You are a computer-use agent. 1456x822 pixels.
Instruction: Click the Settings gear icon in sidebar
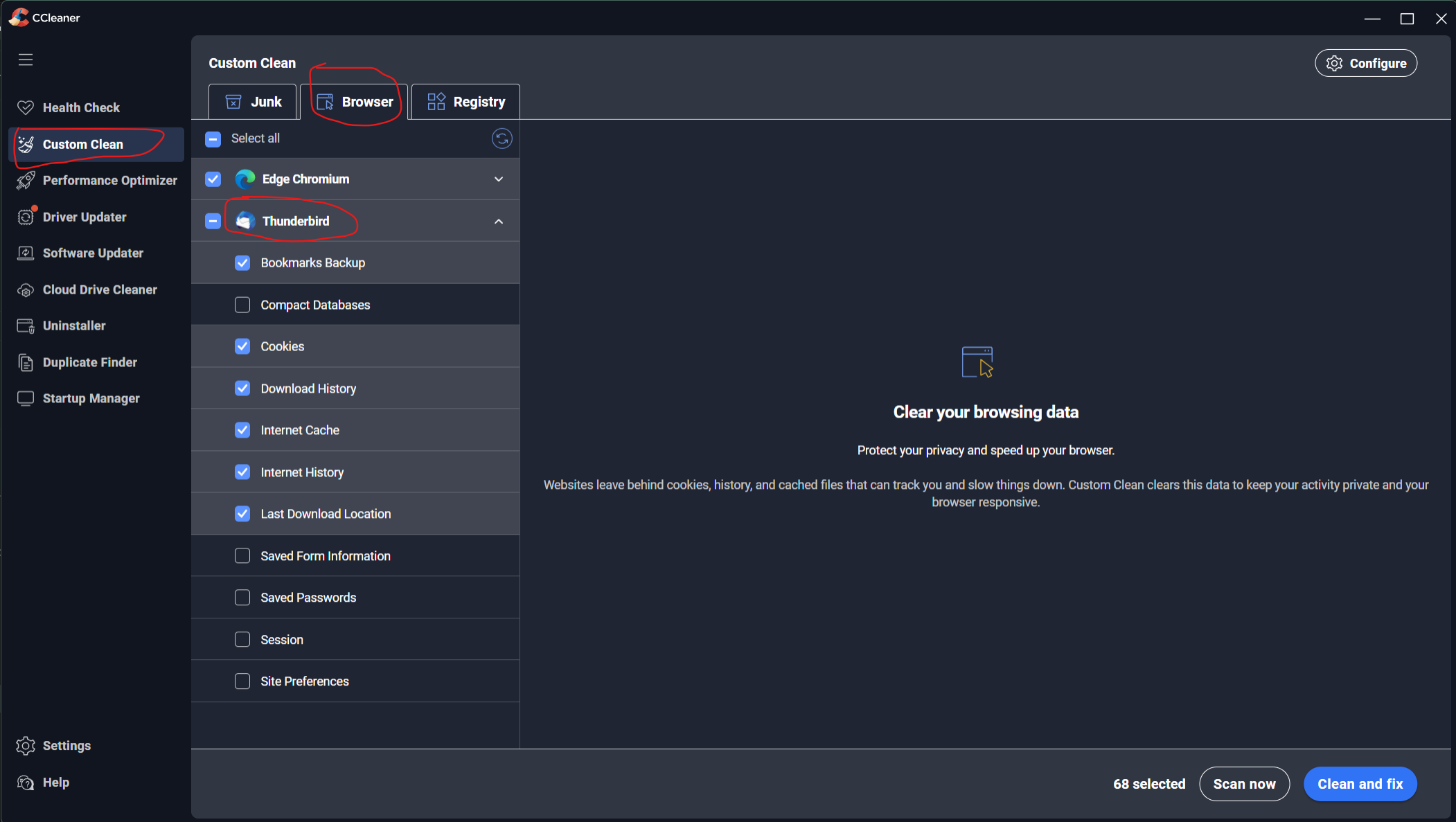click(x=26, y=745)
